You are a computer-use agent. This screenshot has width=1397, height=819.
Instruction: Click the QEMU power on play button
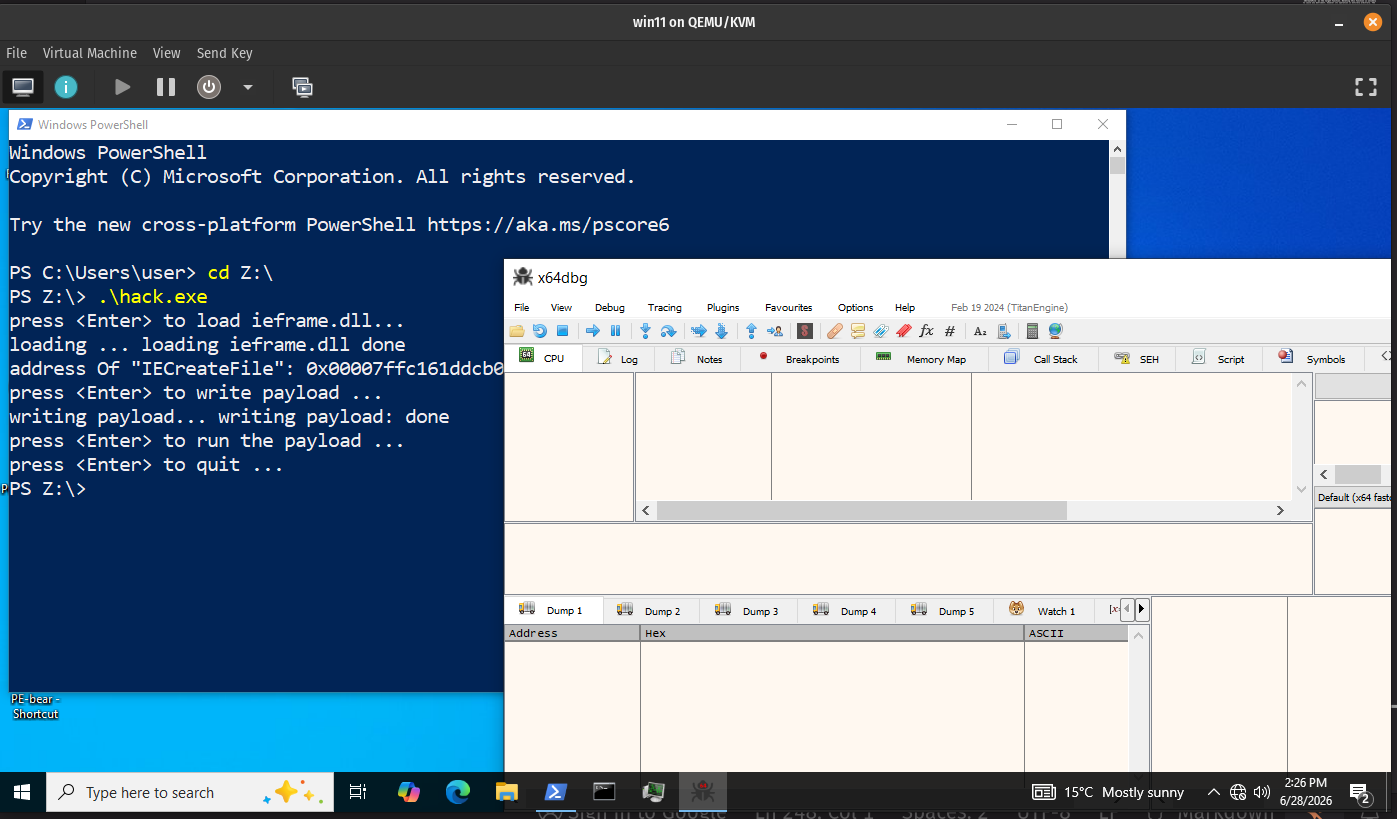coord(122,87)
